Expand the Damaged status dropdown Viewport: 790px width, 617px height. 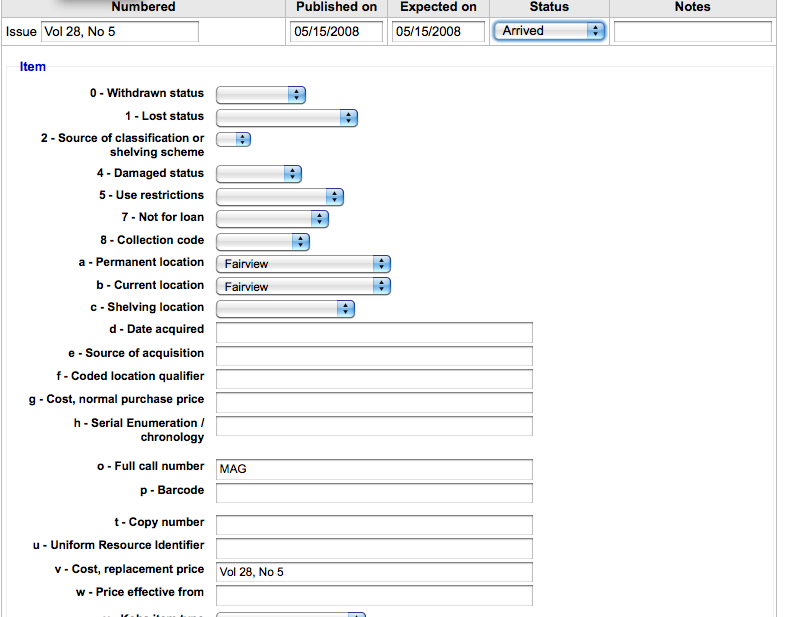(x=258, y=174)
